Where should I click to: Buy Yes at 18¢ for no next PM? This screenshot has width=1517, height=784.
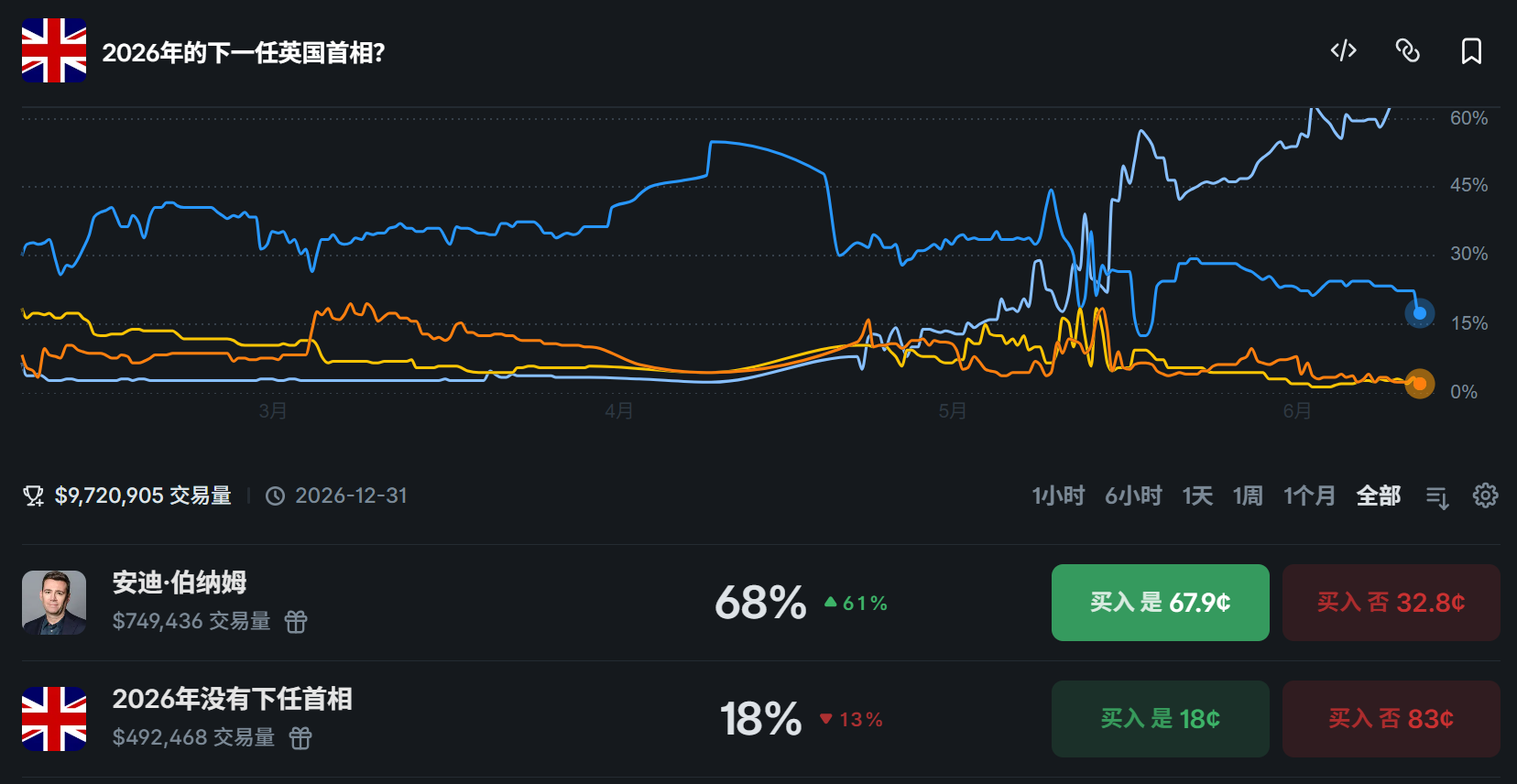(x=1161, y=719)
